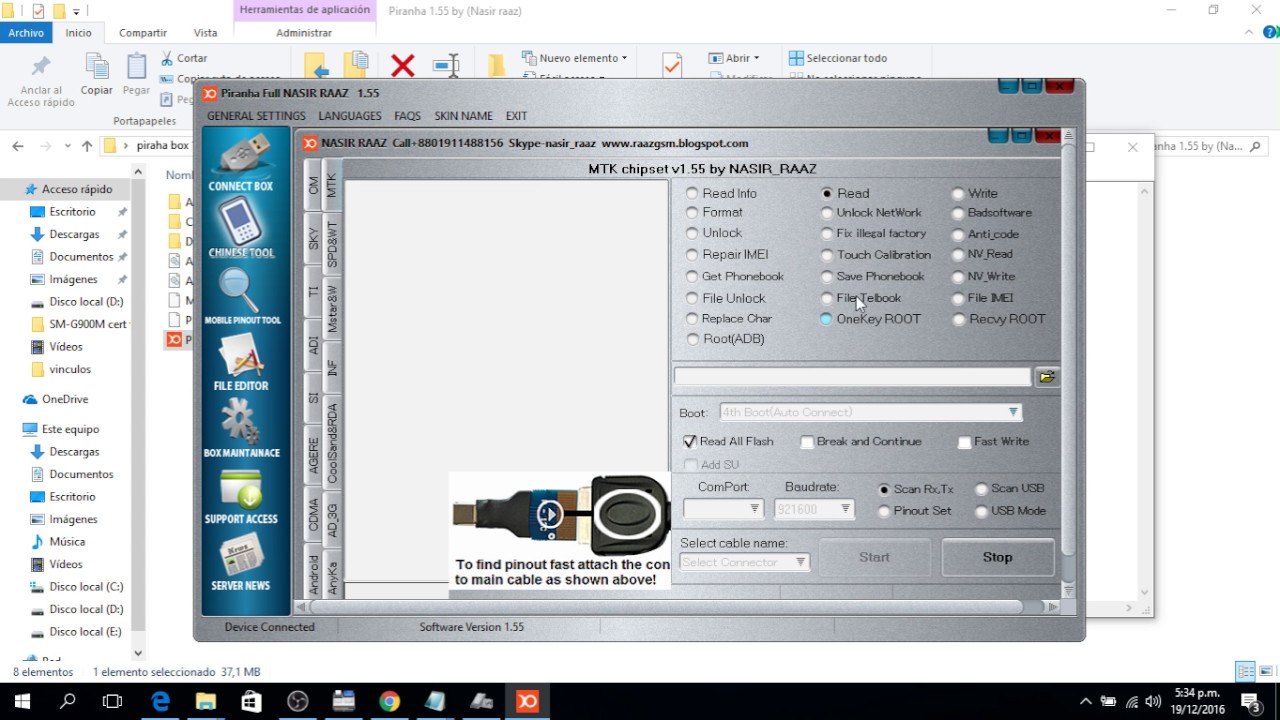The height and width of the screenshot is (720, 1280).
Task: Open Windows Store from taskbar
Action: point(251,701)
